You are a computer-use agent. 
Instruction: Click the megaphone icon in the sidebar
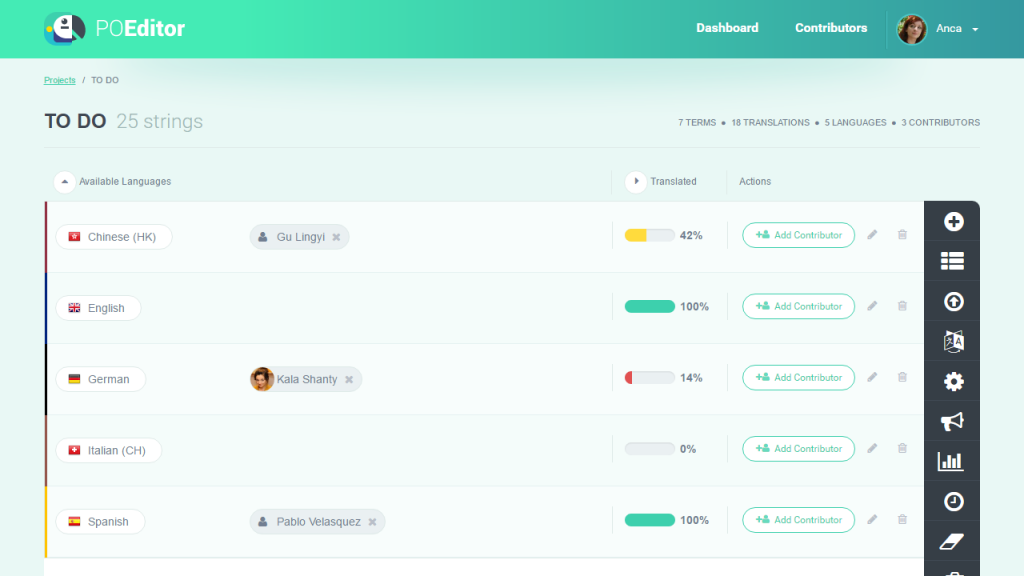[x=953, y=421]
